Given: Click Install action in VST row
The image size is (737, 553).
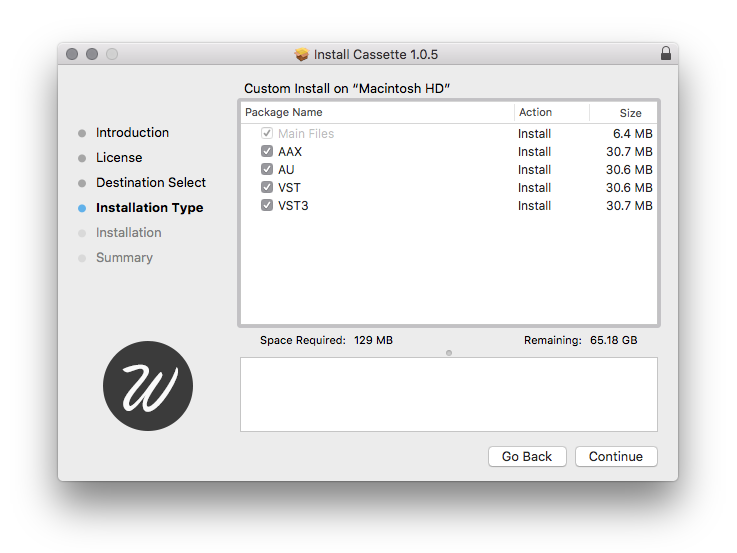Looking at the screenshot, I should [534, 188].
